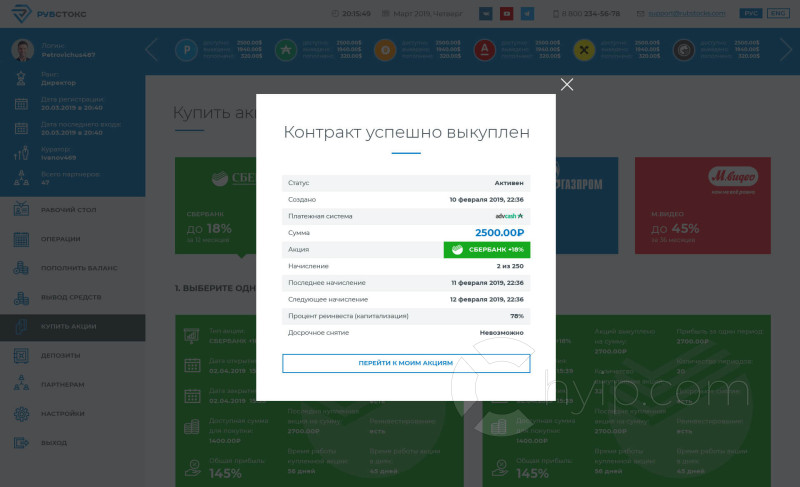Select the blue Payeer P wallet icon
Viewport: 800px width, 487px height.
pos(186,50)
